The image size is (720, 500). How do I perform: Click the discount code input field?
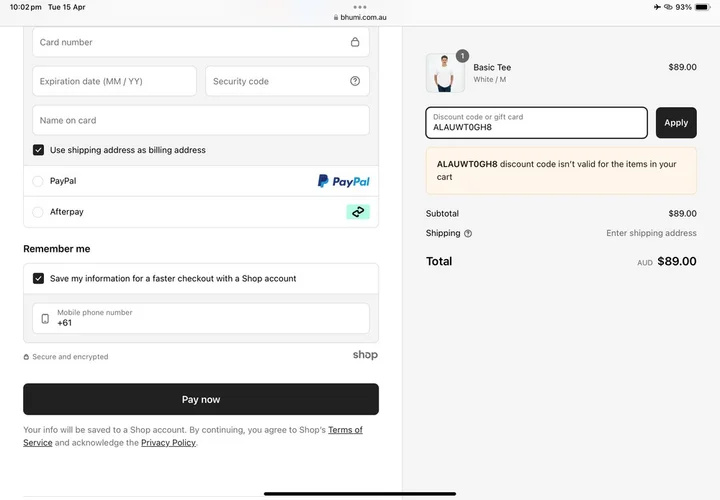(536, 123)
